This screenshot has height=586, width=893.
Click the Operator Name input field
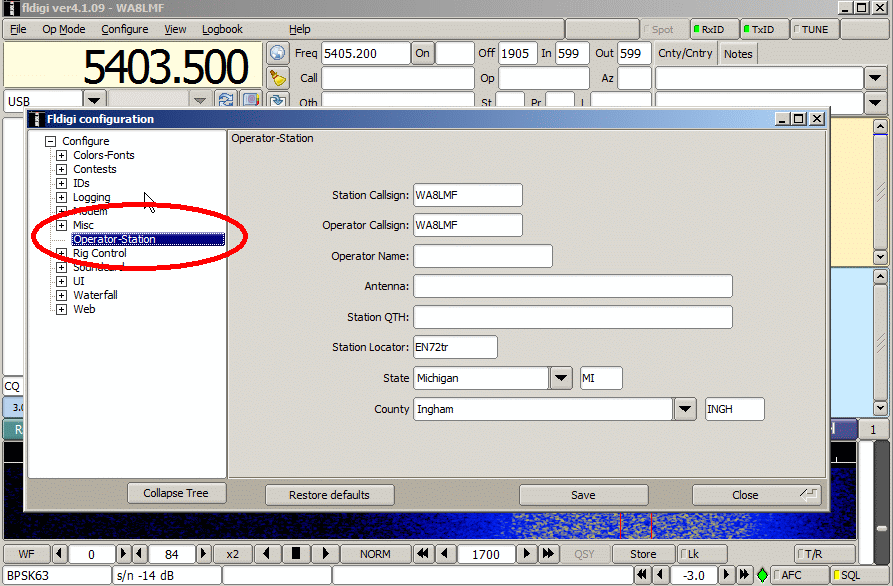pos(483,256)
